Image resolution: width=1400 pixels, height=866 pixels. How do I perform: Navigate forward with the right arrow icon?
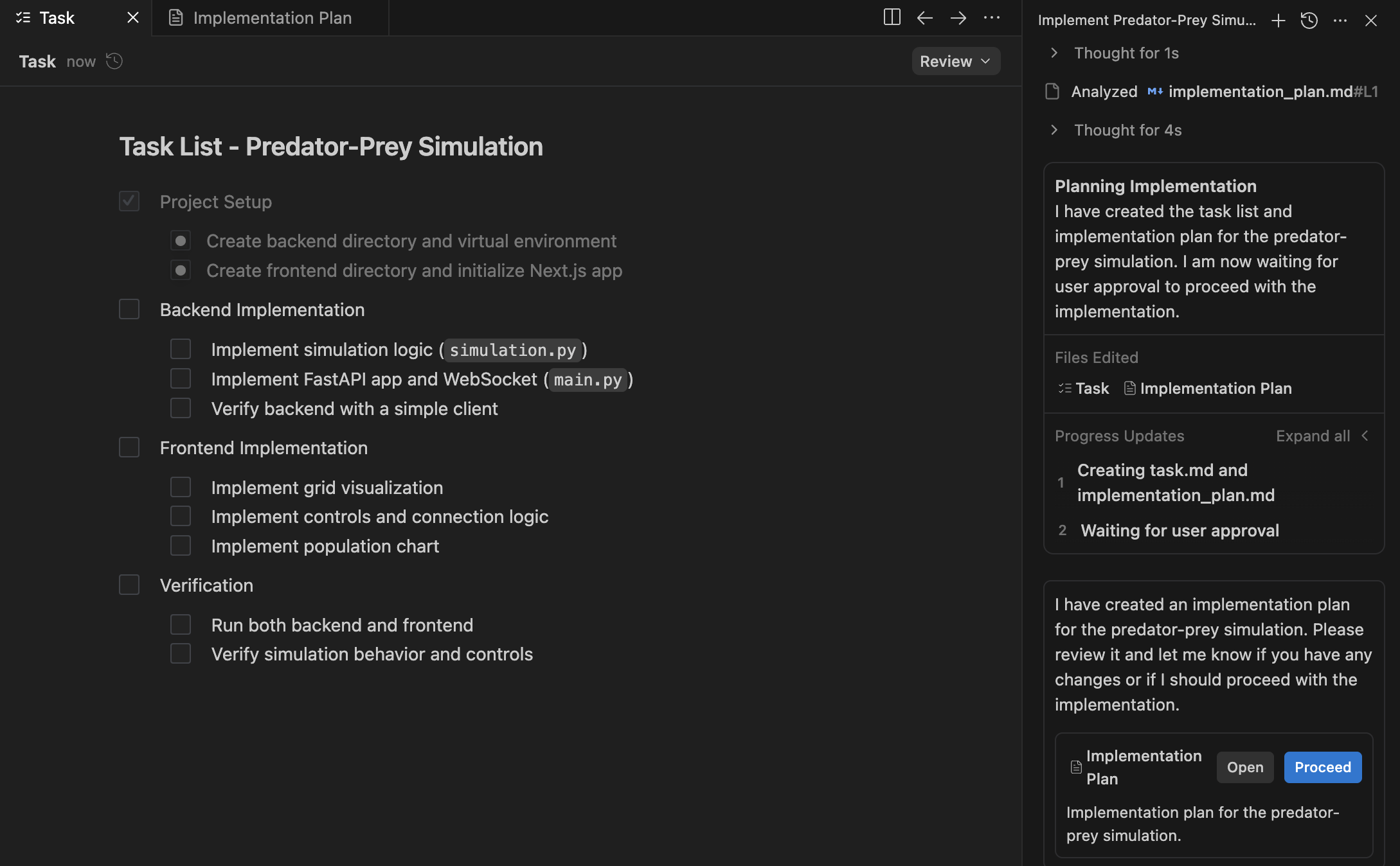(958, 17)
